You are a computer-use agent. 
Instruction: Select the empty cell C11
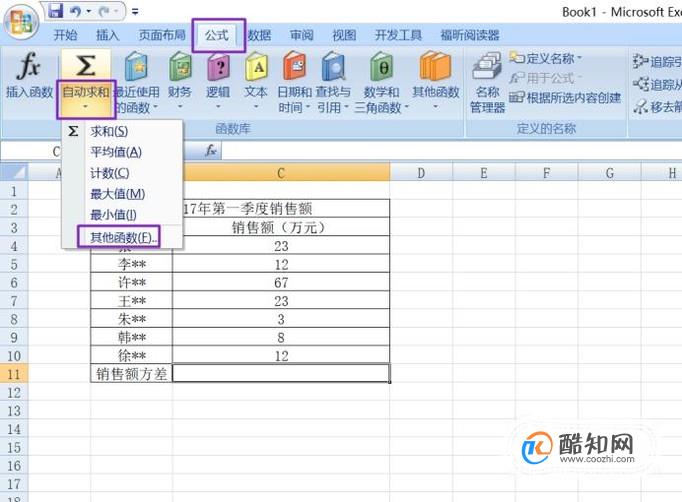pyautogui.click(x=281, y=374)
